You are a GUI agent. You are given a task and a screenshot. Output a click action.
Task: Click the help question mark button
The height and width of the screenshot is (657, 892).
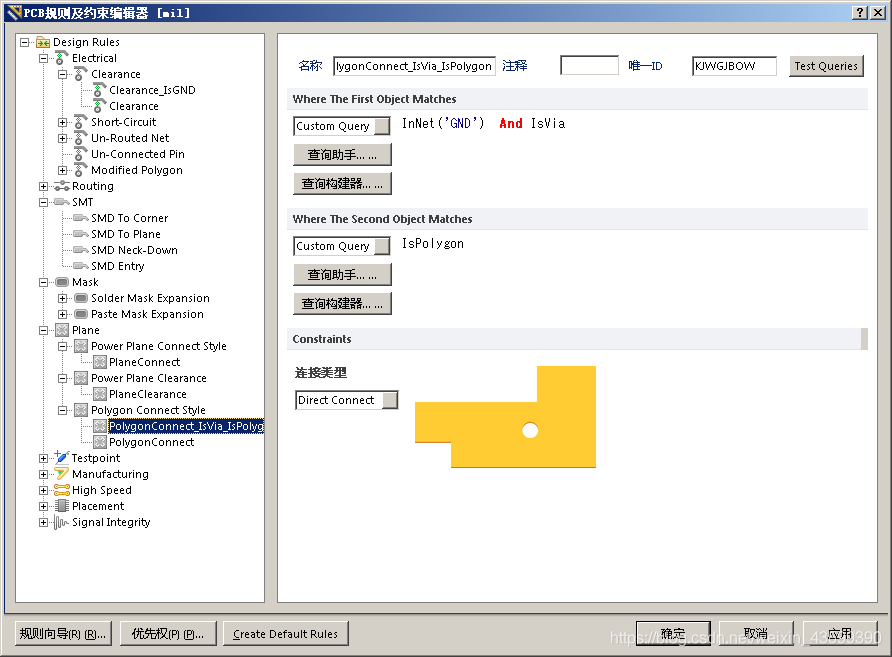click(860, 12)
